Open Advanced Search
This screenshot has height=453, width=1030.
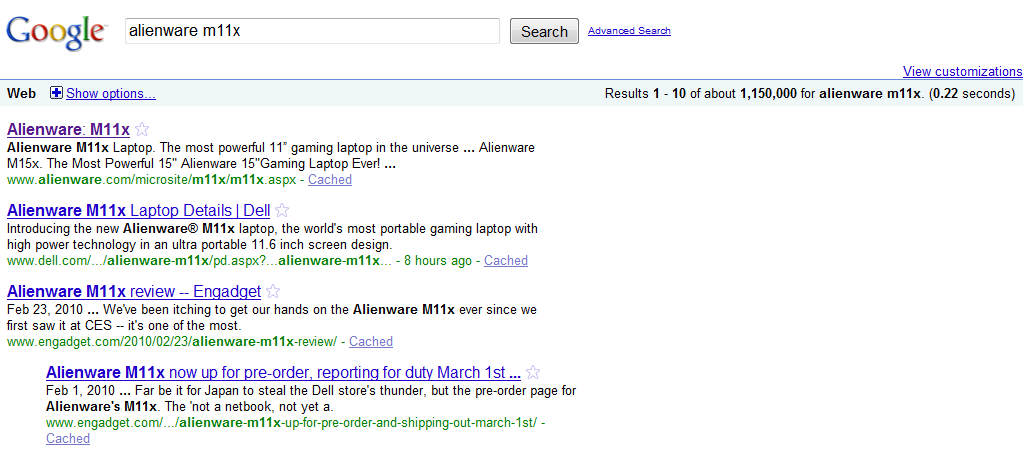[x=629, y=31]
